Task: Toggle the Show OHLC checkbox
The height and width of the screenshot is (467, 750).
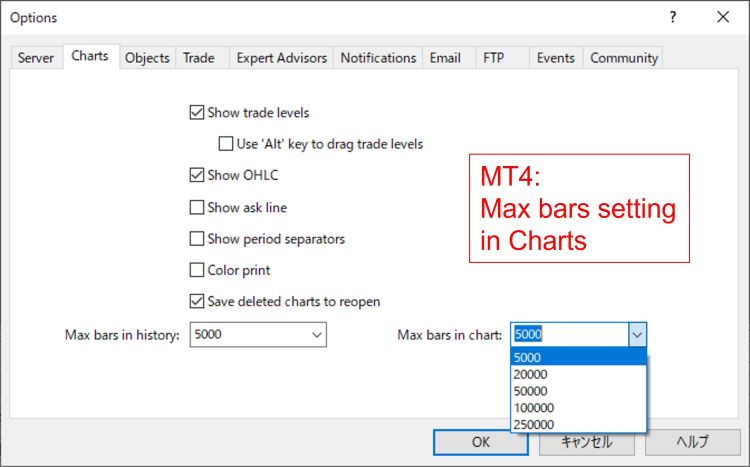Action: (x=197, y=175)
